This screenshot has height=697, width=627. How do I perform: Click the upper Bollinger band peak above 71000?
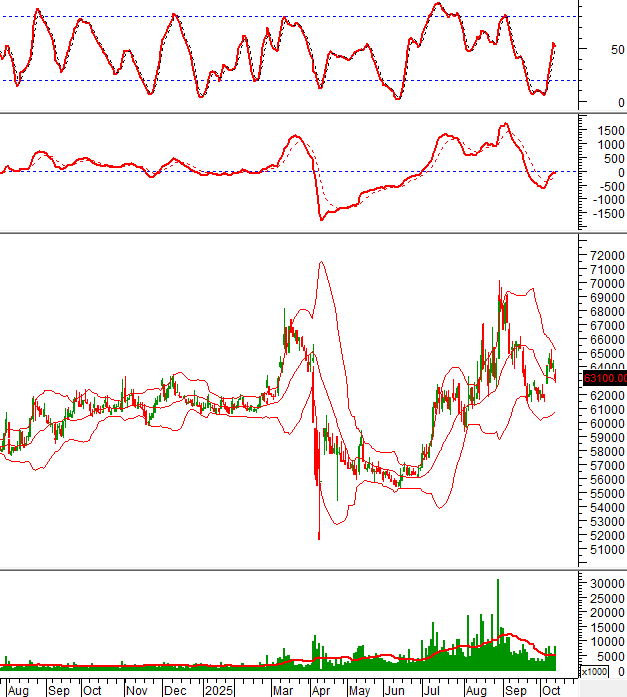[321, 263]
